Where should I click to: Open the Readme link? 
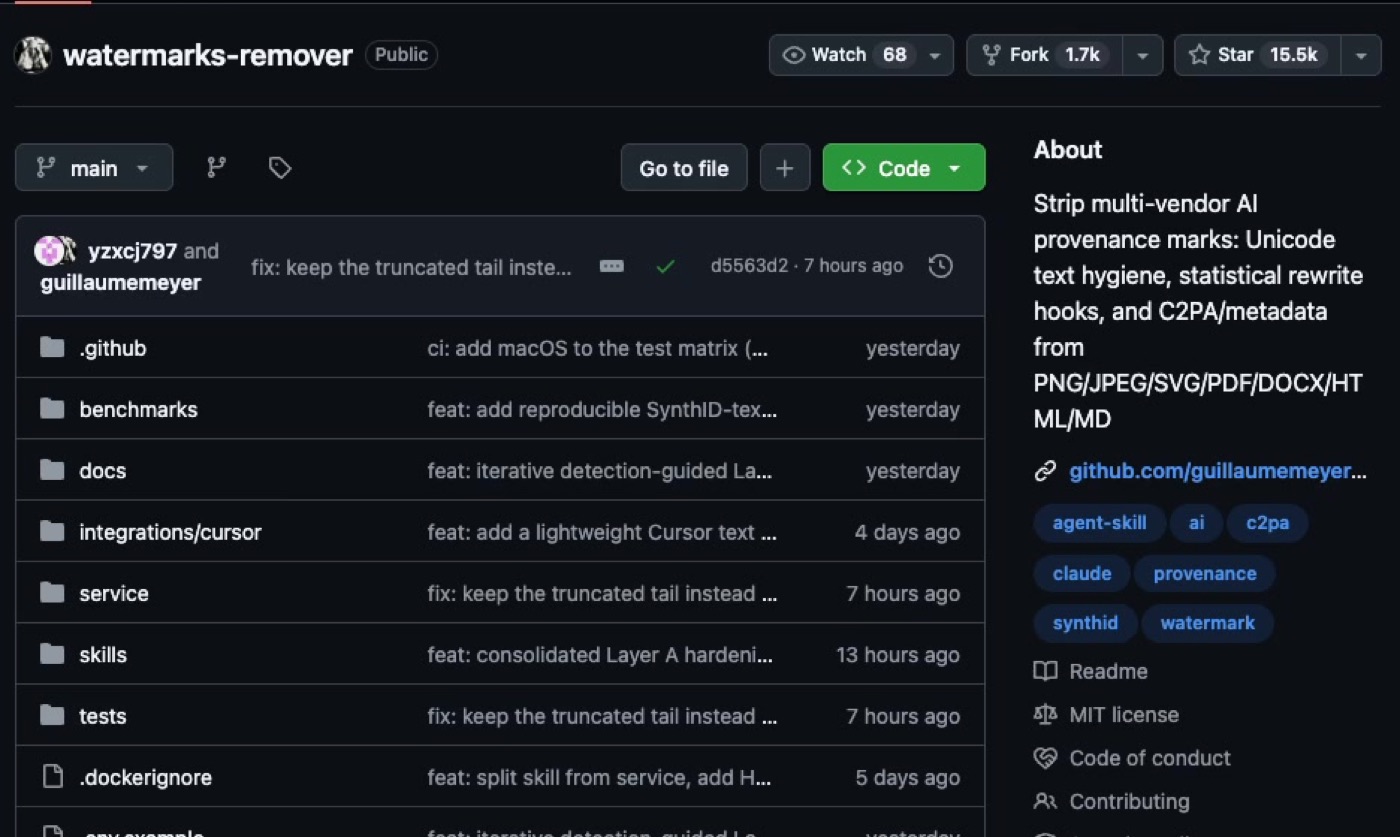pyautogui.click(x=1108, y=671)
